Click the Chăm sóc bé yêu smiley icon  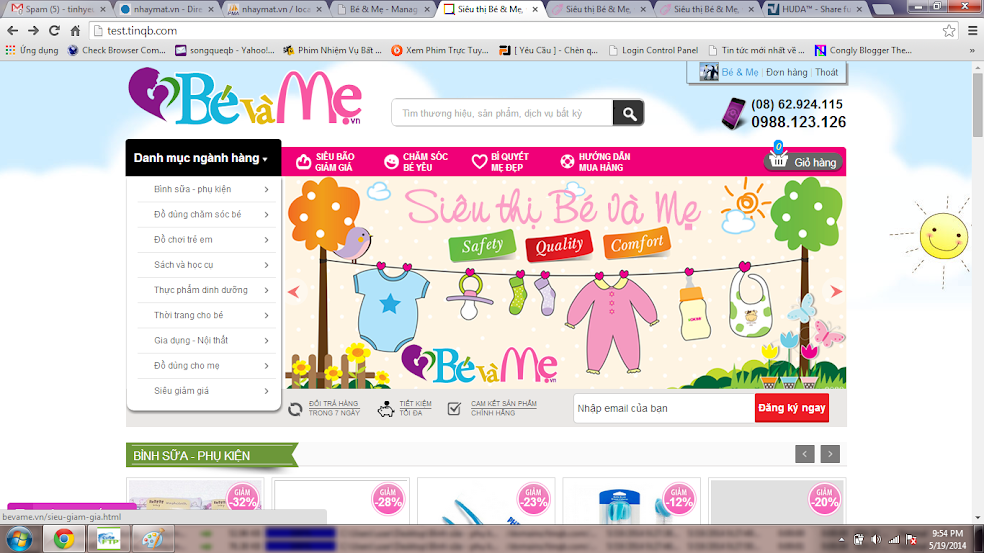point(391,162)
